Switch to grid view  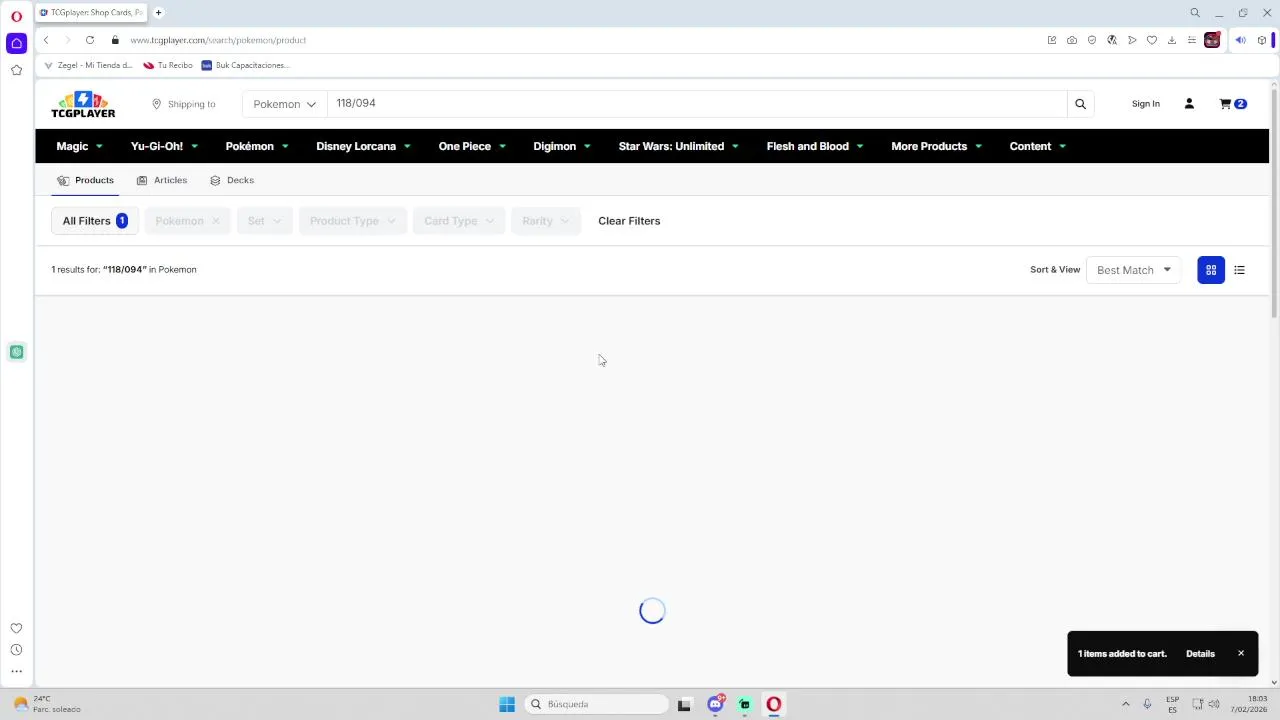click(x=1211, y=270)
